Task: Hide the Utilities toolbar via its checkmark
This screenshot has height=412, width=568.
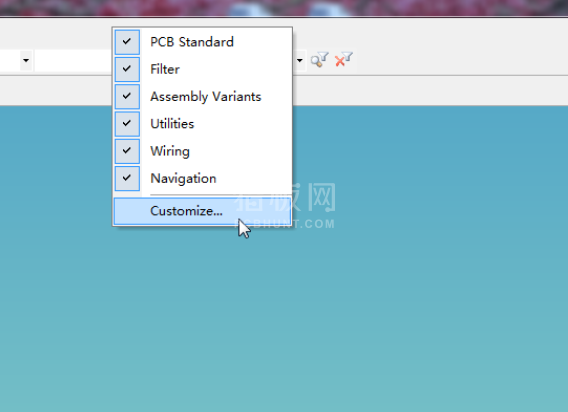Action: point(127,124)
